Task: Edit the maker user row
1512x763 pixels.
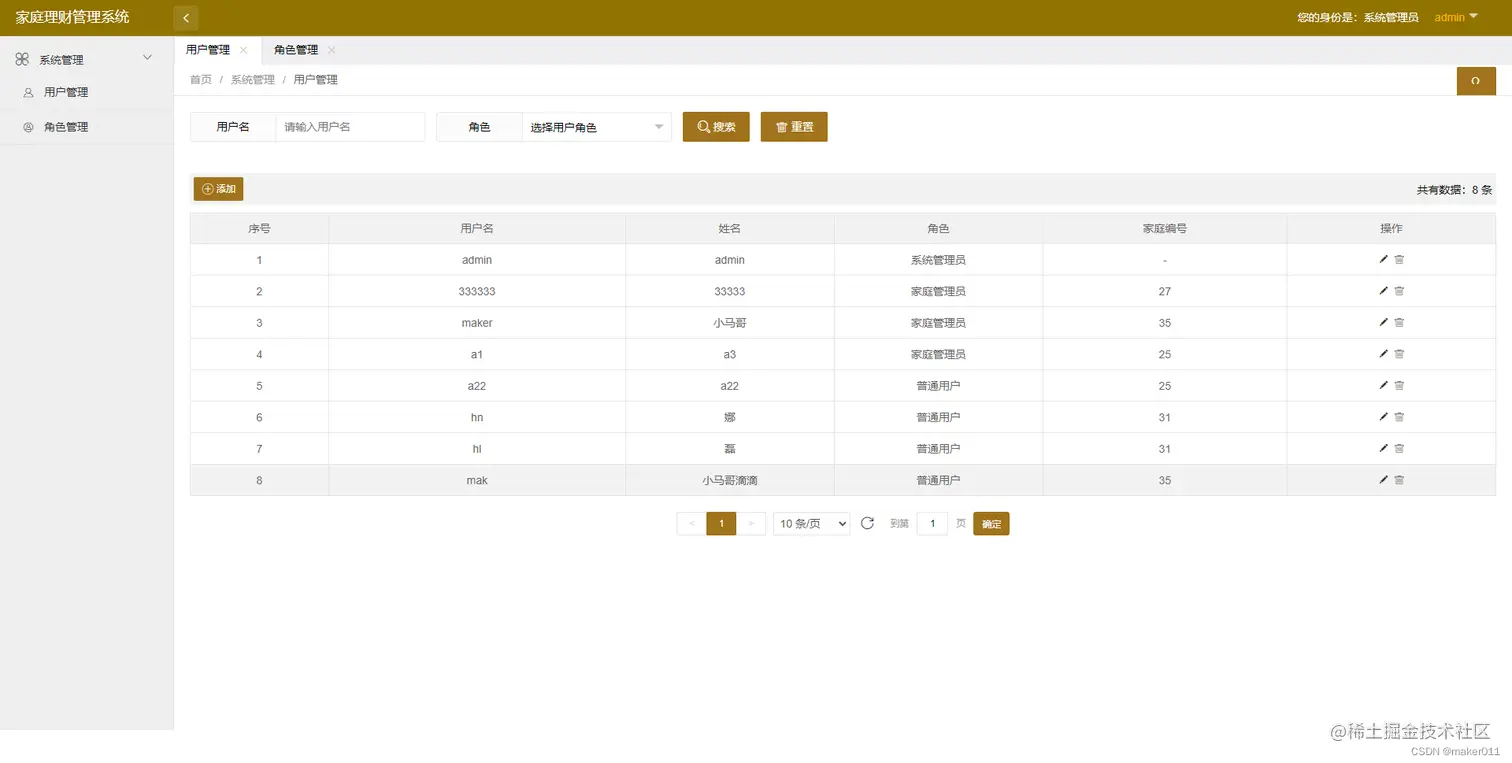Action: point(1383,322)
